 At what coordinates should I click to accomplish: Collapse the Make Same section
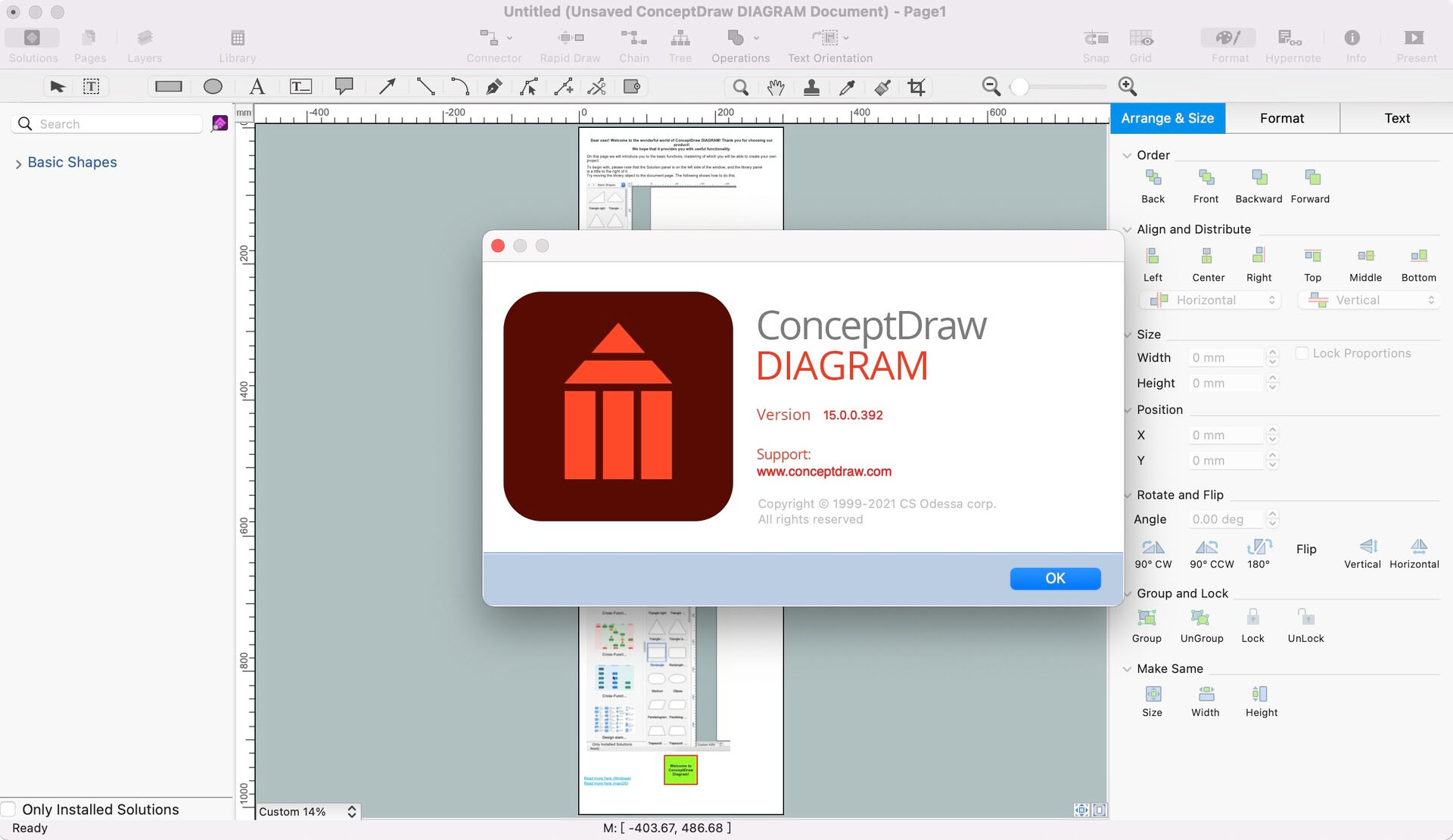pyautogui.click(x=1127, y=669)
